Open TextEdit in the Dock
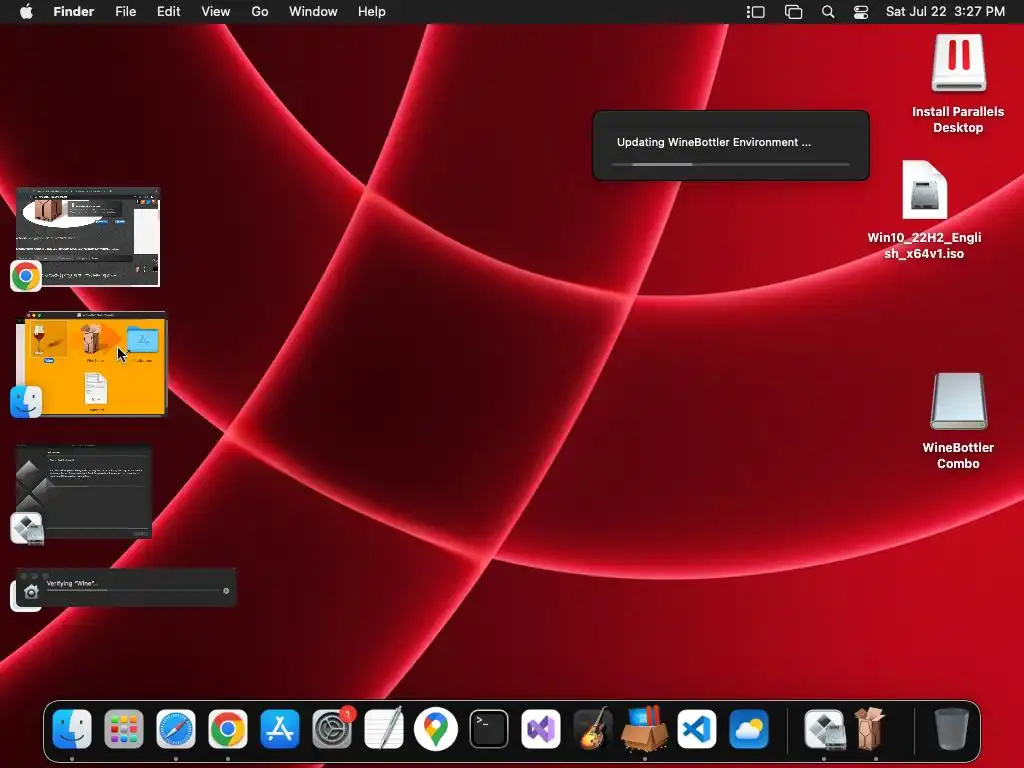1024x768 pixels. coord(384,729)
